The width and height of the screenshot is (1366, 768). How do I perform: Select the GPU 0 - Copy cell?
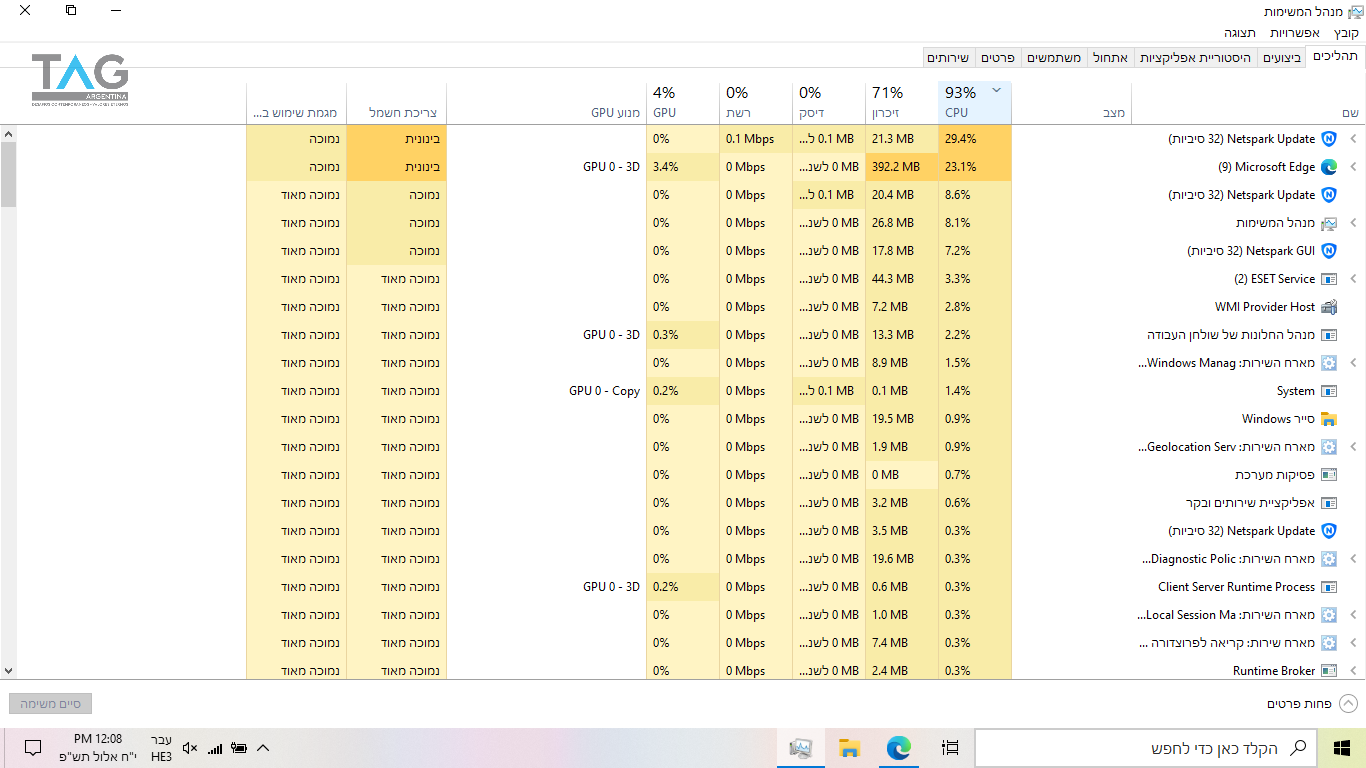point(547,391)
